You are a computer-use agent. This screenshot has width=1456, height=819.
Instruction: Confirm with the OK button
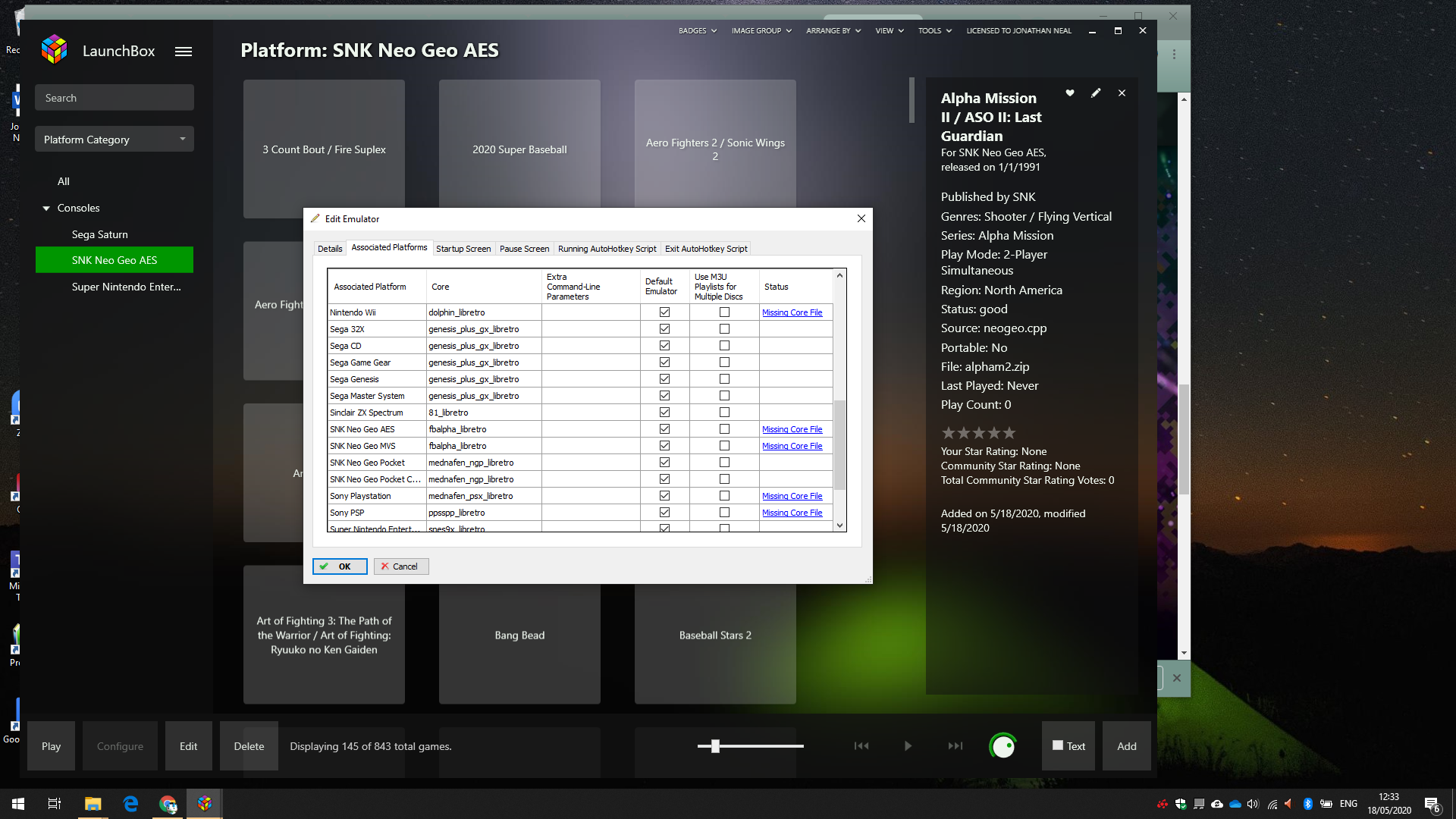coord(340,566)
